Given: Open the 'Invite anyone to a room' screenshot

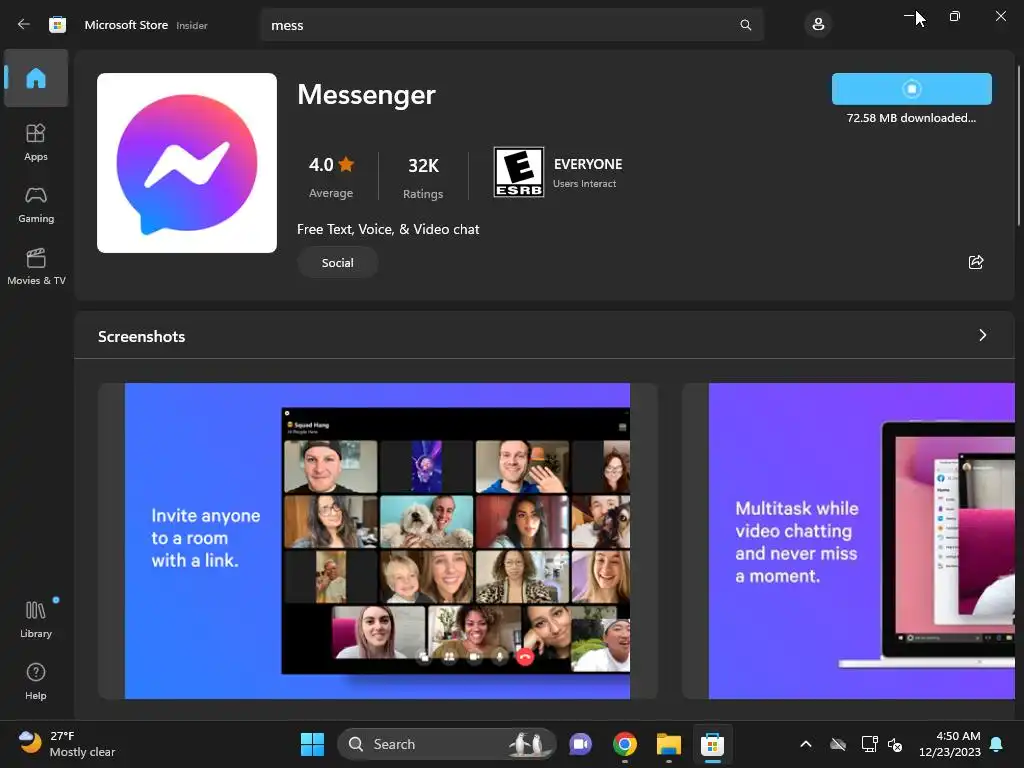Looking at the screenshot, I should point(377,541).
